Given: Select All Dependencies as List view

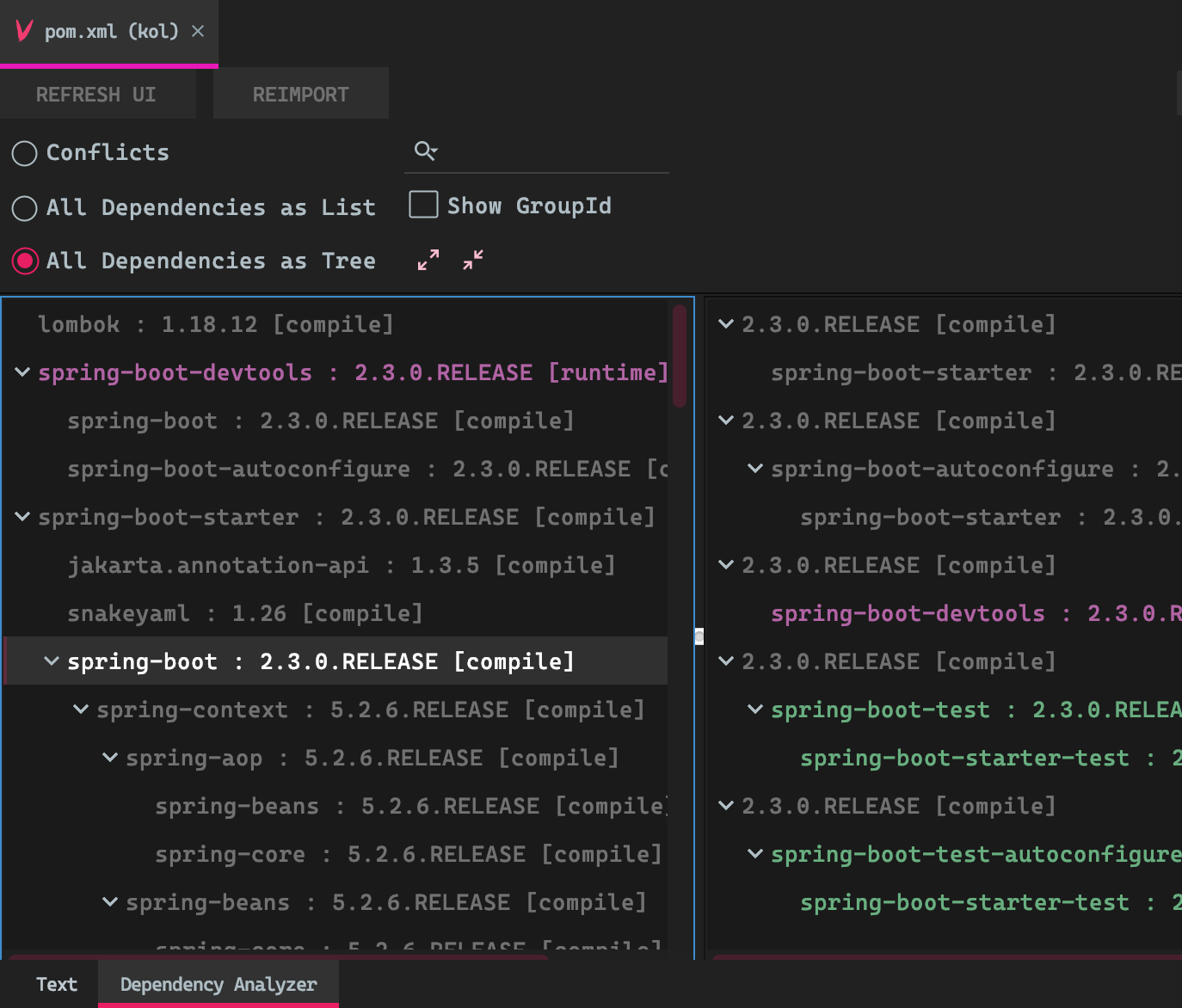Looking at the screenshot, I should 24,207.
